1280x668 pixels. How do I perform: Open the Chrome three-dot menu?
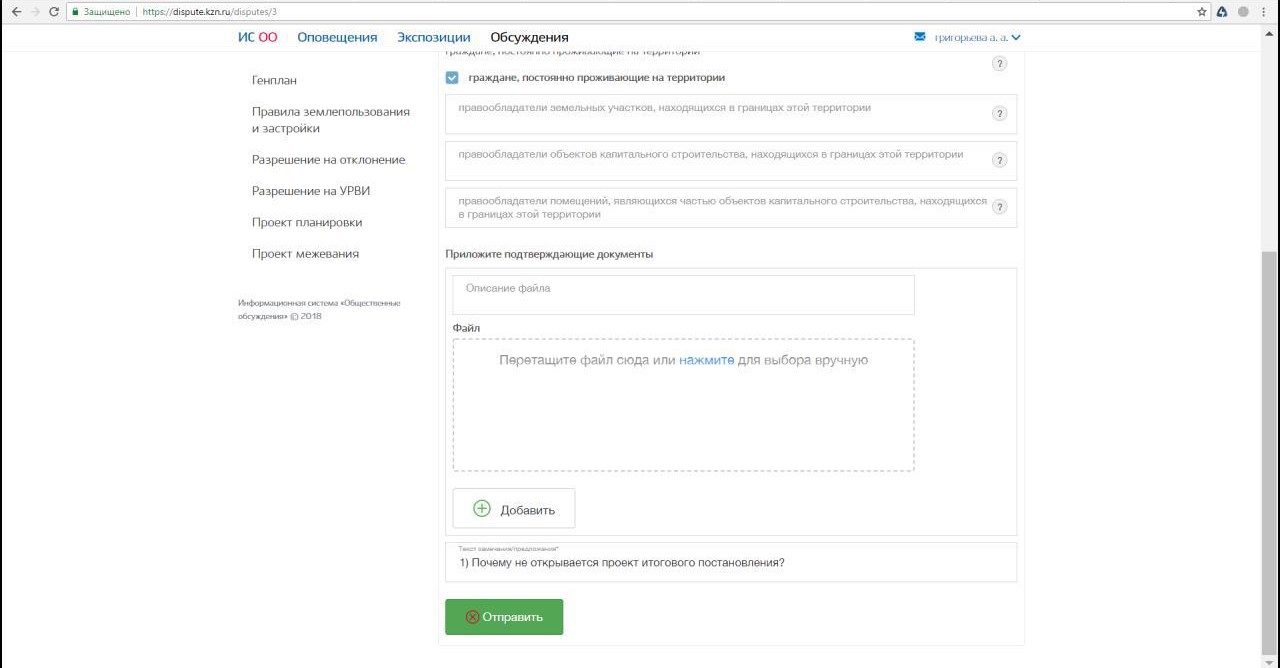[x=1264, y=12]
